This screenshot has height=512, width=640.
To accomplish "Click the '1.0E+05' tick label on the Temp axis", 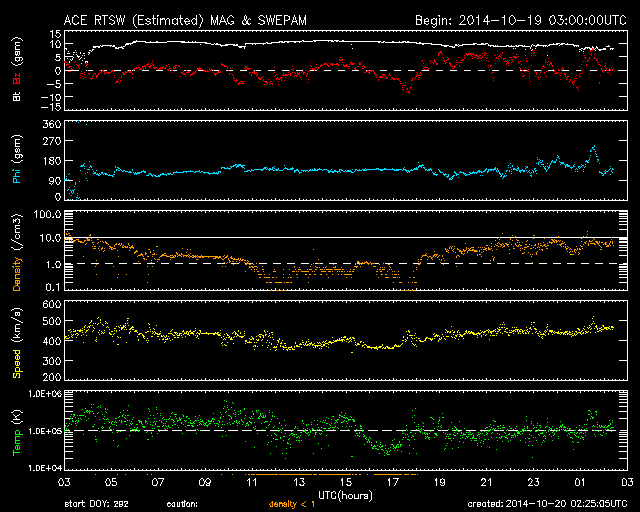I will click(45, 431).
